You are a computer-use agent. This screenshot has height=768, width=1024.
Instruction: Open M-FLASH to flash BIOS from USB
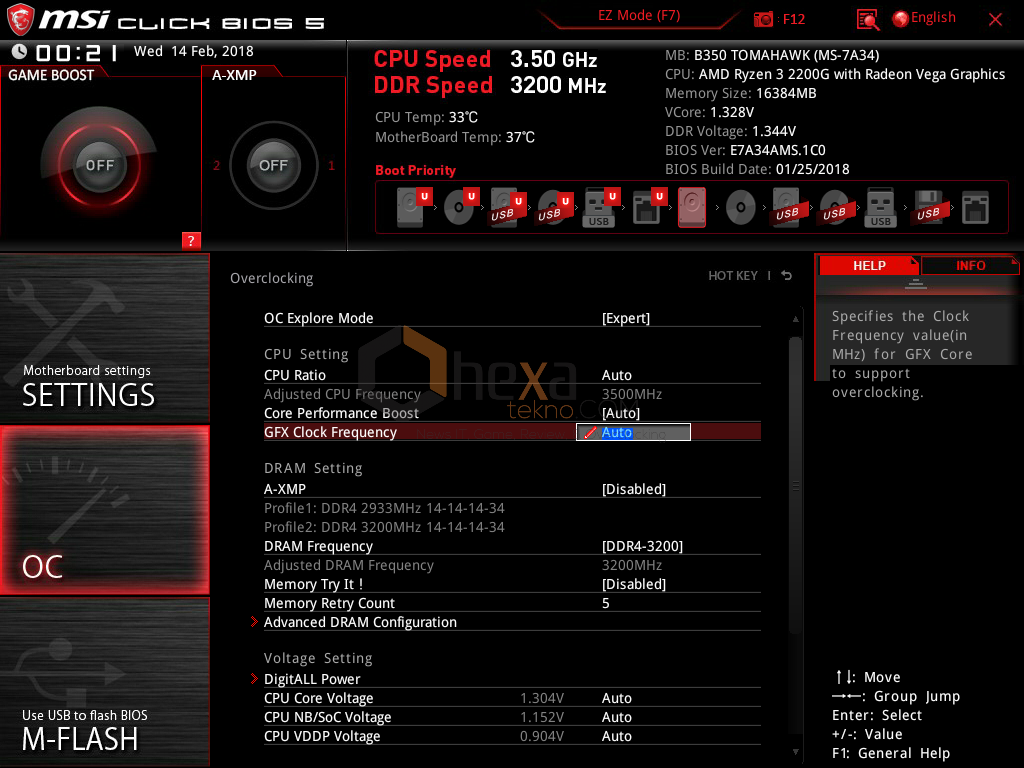(x=104, y=682)
